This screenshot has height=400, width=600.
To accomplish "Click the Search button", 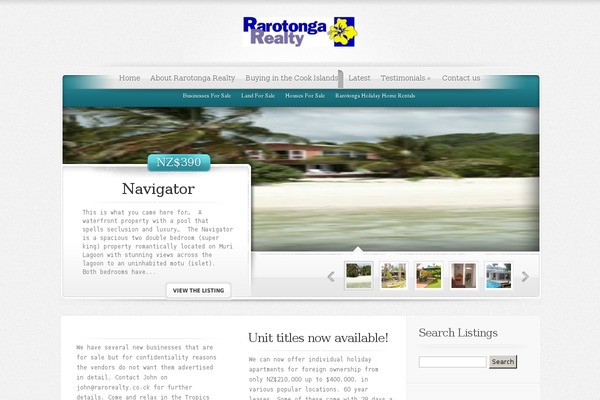I will click(x=503, y=362).
